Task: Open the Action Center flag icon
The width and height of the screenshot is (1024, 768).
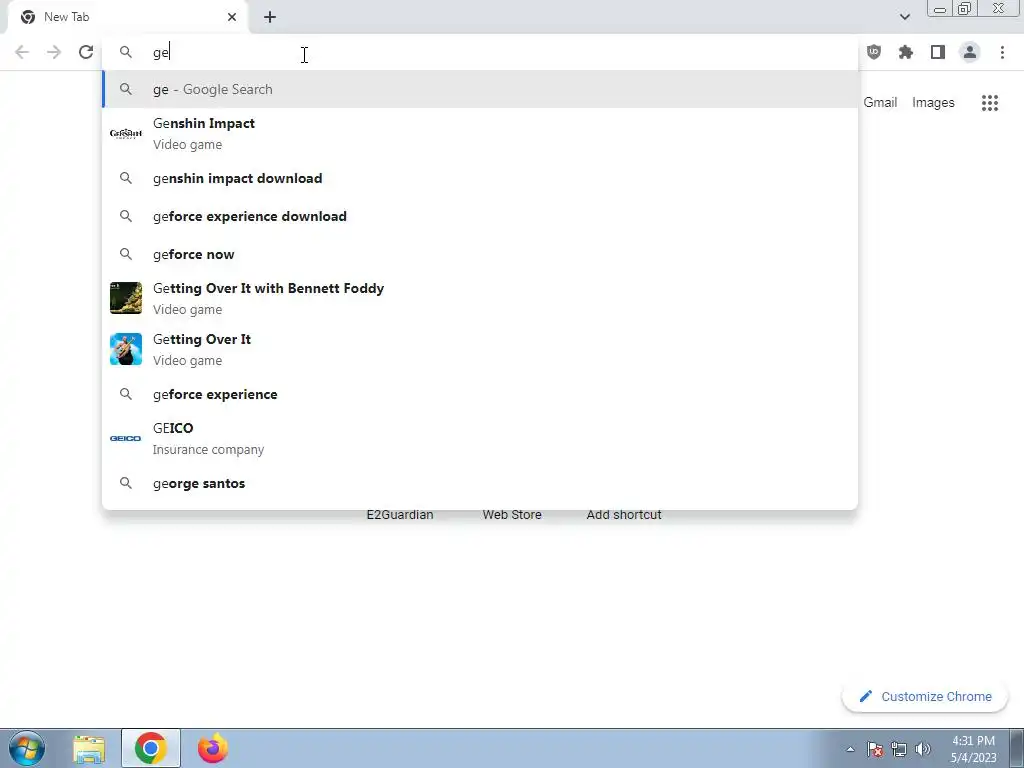Action: (875, 749)
